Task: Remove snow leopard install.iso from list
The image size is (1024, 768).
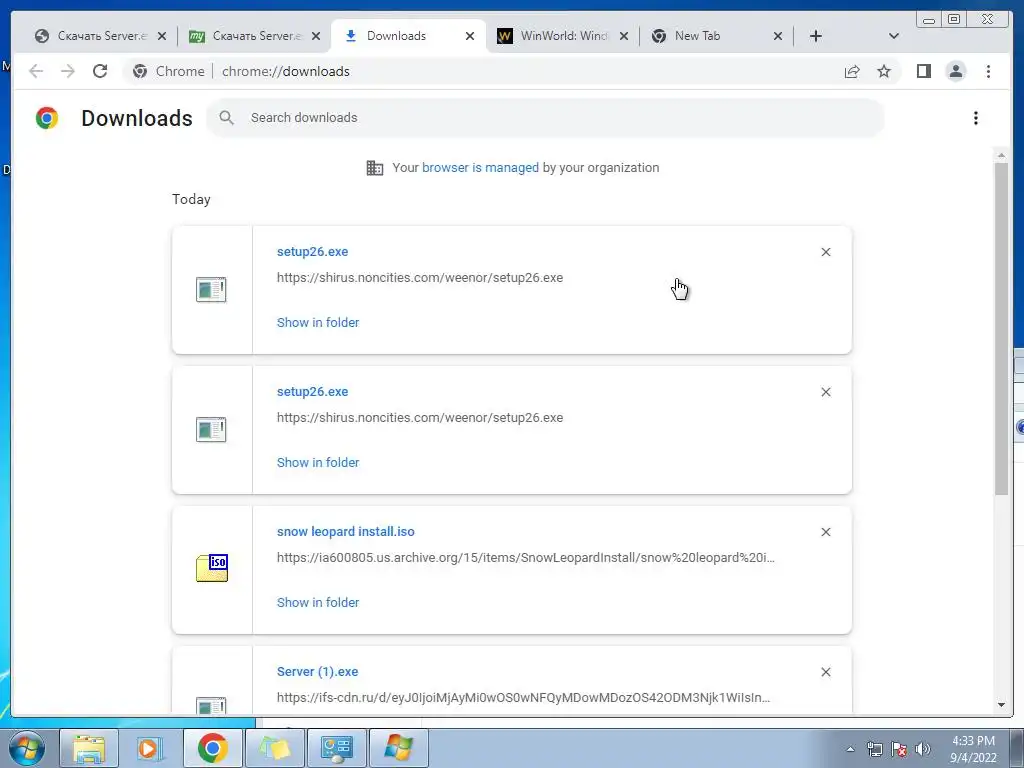Action: [825, 532]
